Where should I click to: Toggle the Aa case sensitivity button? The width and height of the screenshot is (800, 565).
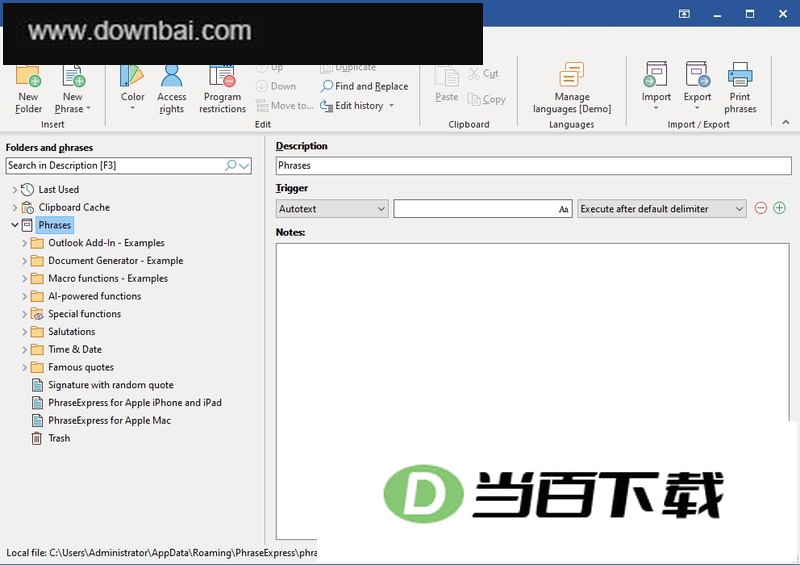tap(563, 209)
